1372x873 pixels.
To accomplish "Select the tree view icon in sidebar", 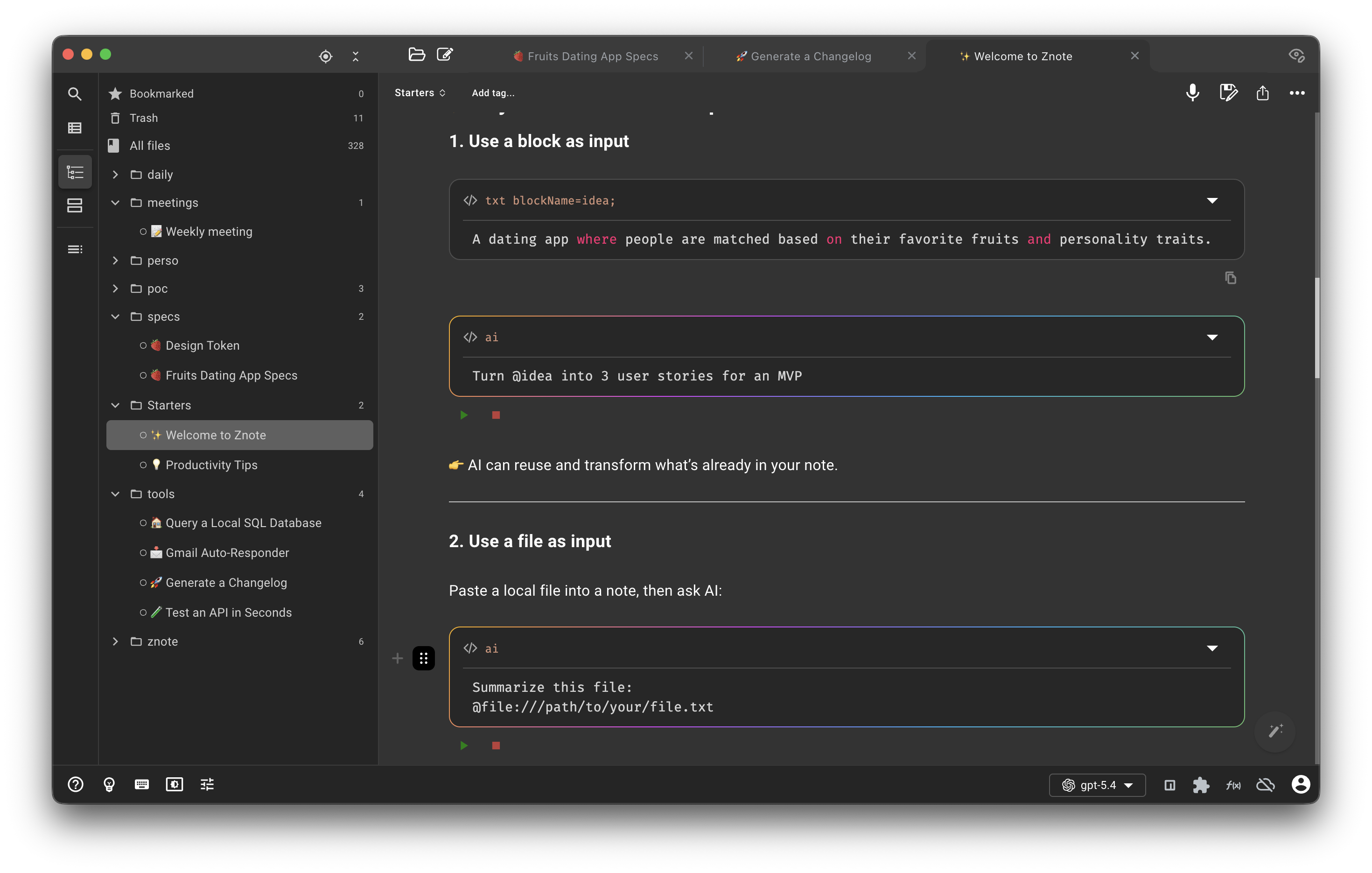I will click(x=75, y=171).
